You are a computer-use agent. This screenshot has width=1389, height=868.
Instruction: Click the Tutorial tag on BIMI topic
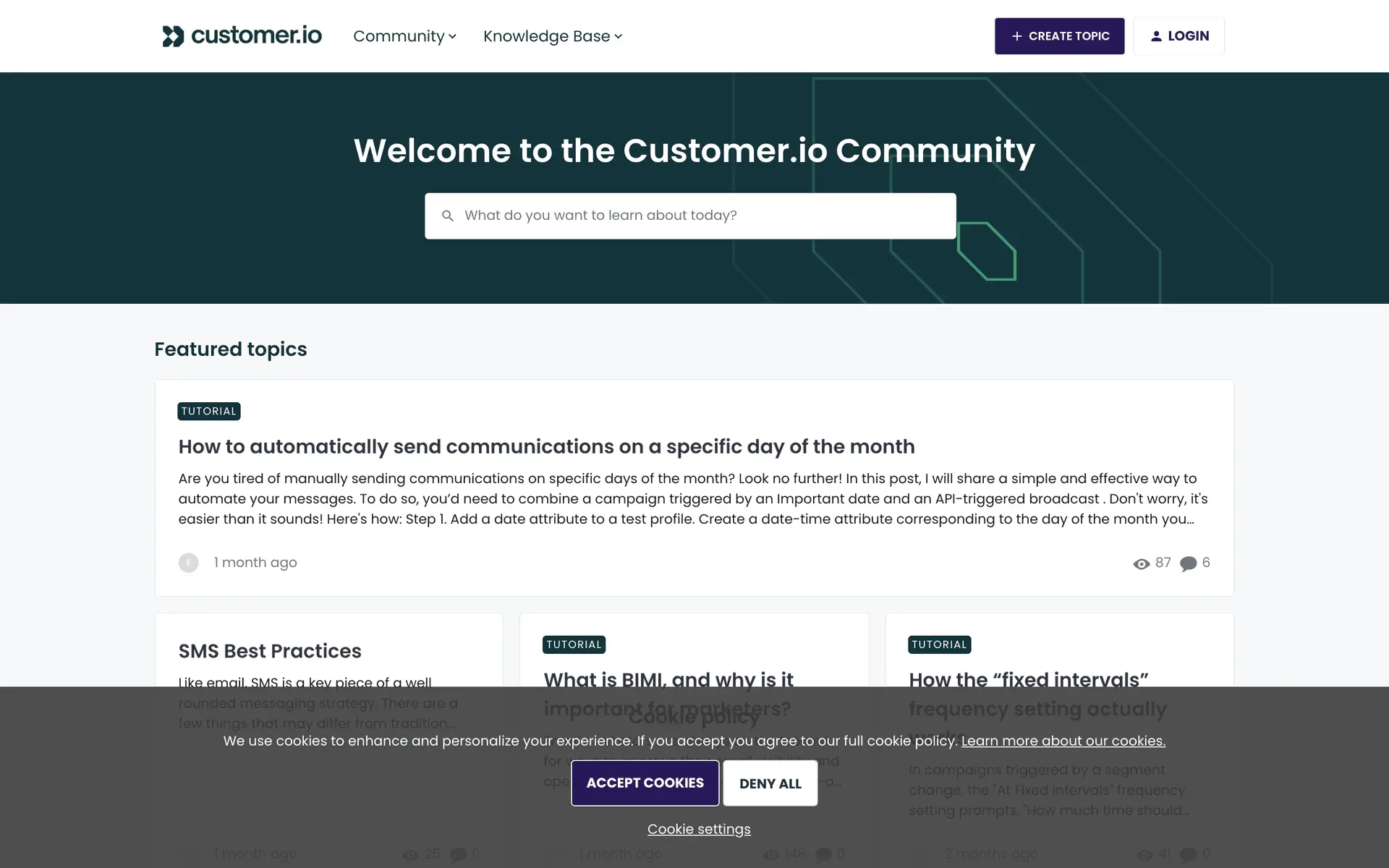tap(574, 644)
